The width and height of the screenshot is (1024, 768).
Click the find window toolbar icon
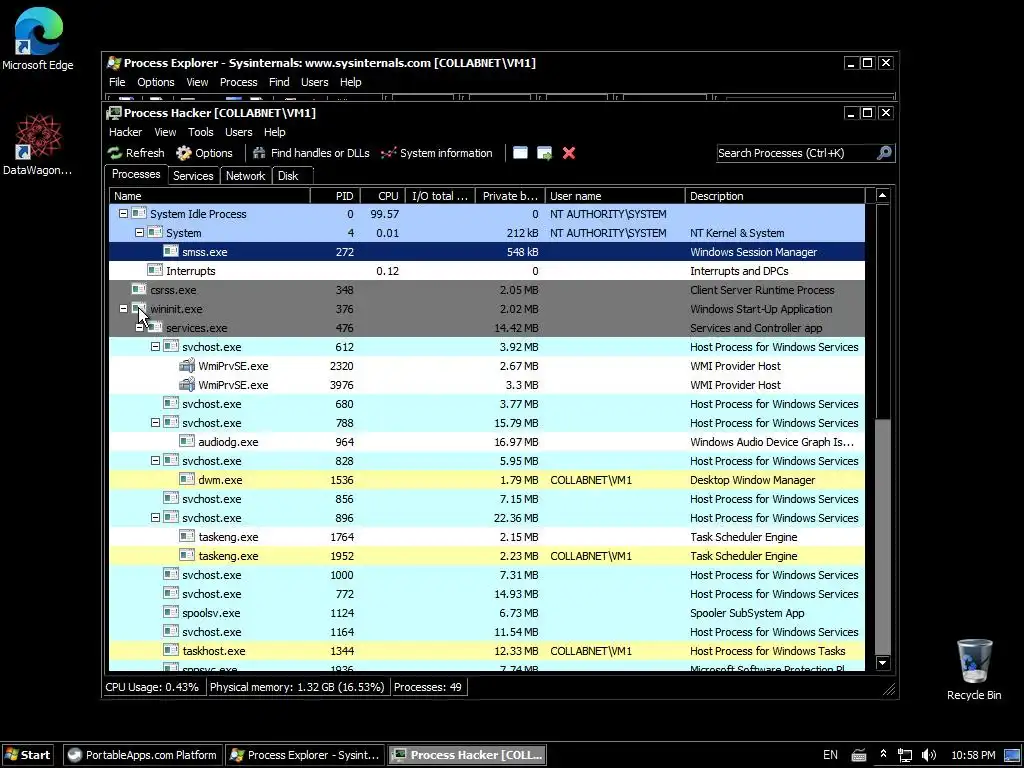[x=520, y=153]
